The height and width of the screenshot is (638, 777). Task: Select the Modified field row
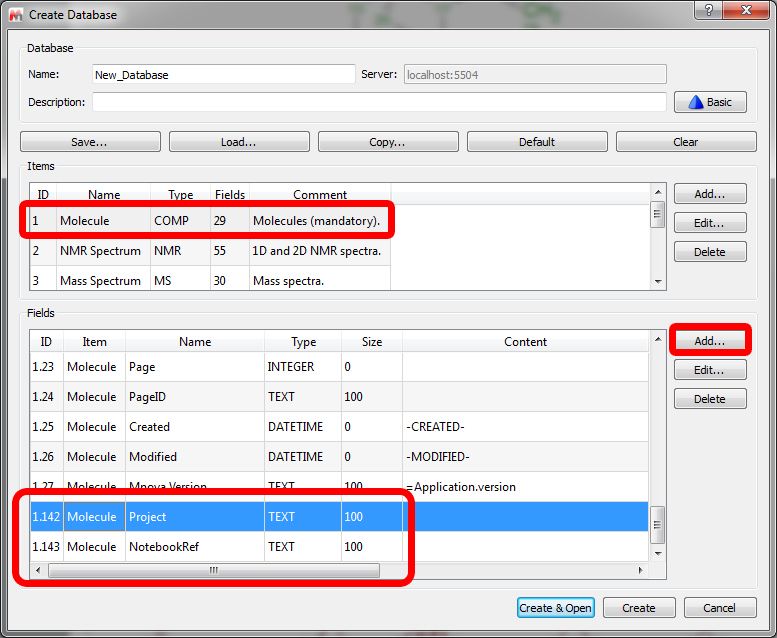(x=339, y=457)
